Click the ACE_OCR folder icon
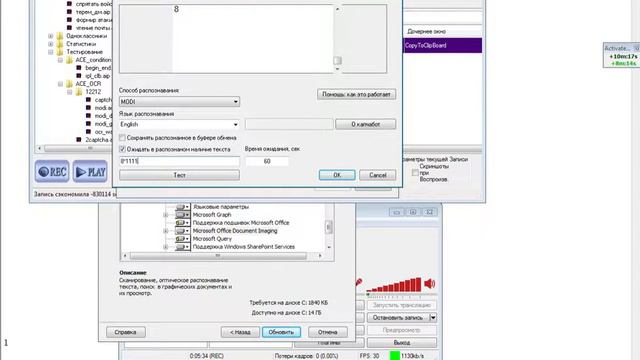The width and height of the screenshot is (640, 360). 69,84
